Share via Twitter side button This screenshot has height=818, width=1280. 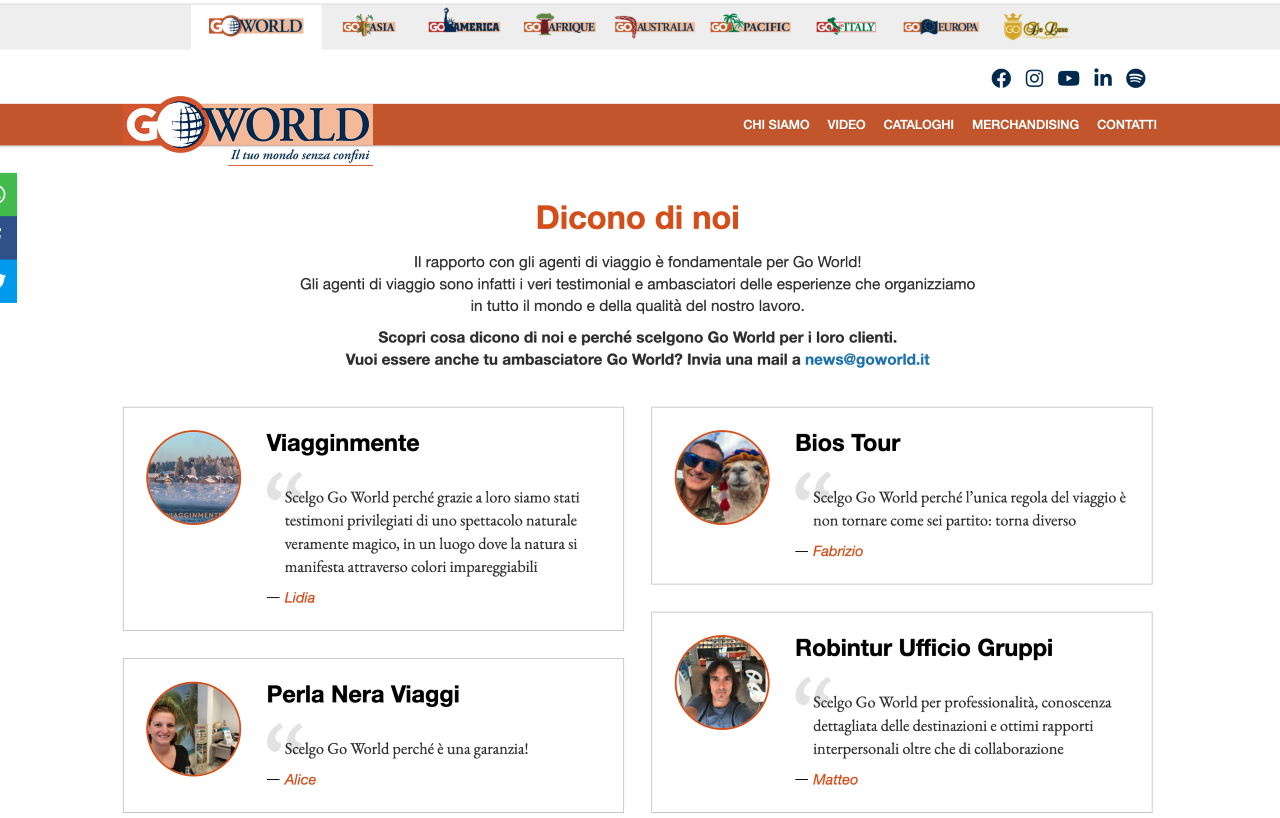(x=7, y=281)
